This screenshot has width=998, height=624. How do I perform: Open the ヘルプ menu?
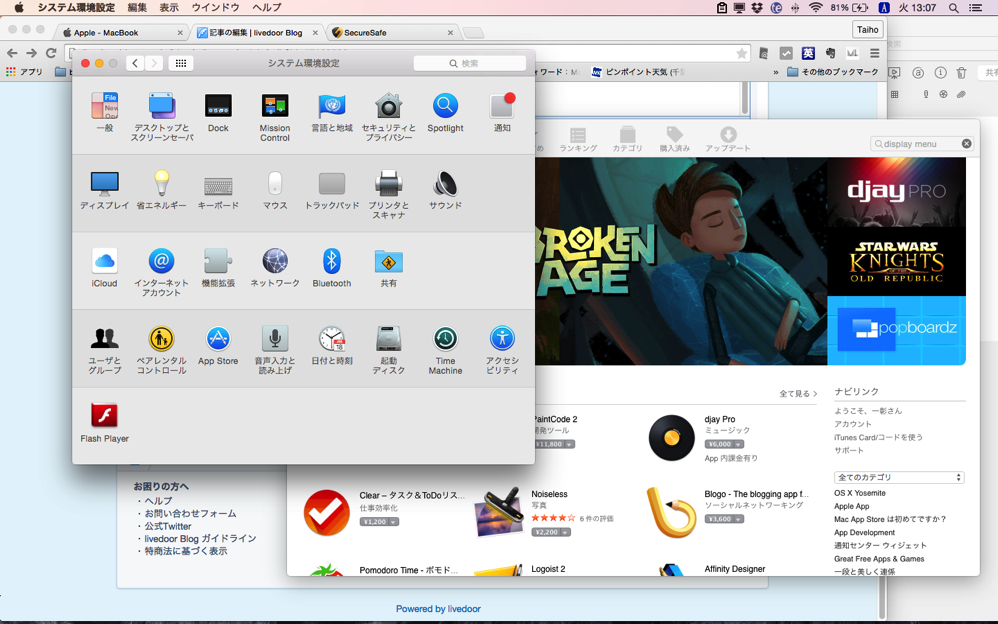[x=267, y=8]
